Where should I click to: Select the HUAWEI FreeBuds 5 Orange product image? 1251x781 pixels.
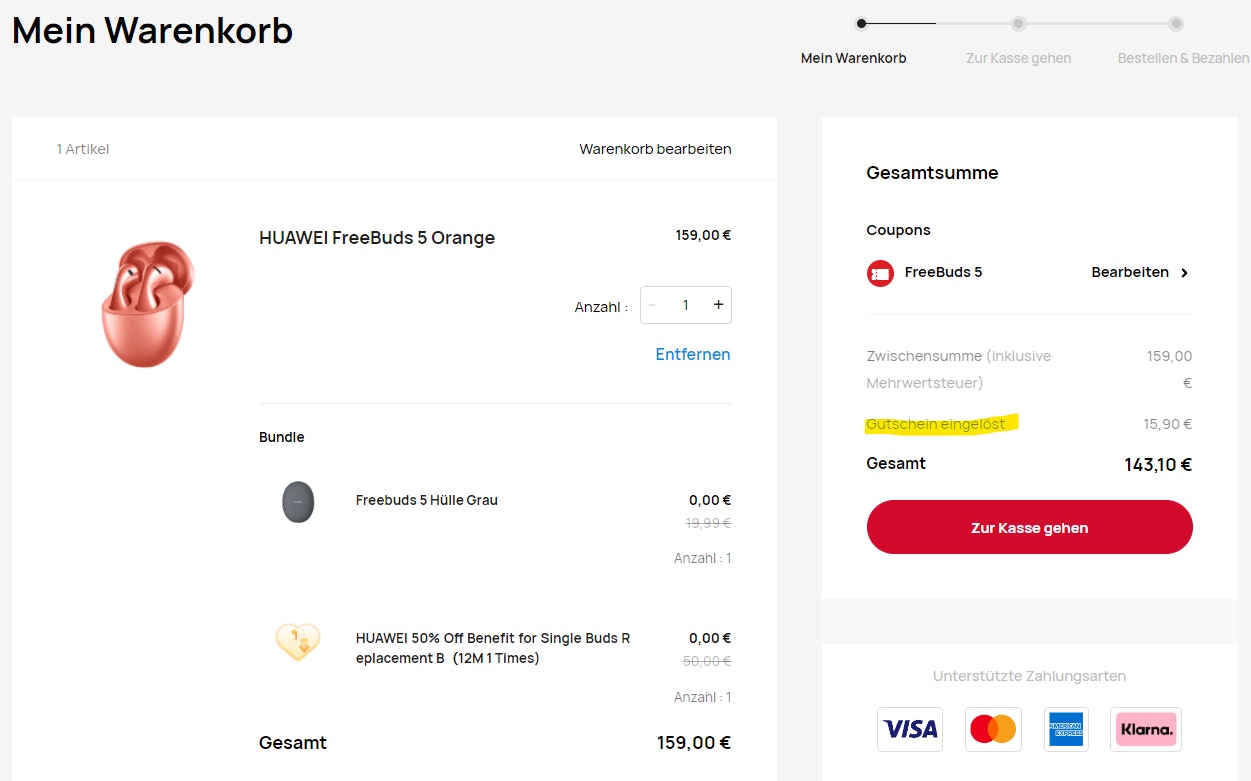[x=146, y=303]
